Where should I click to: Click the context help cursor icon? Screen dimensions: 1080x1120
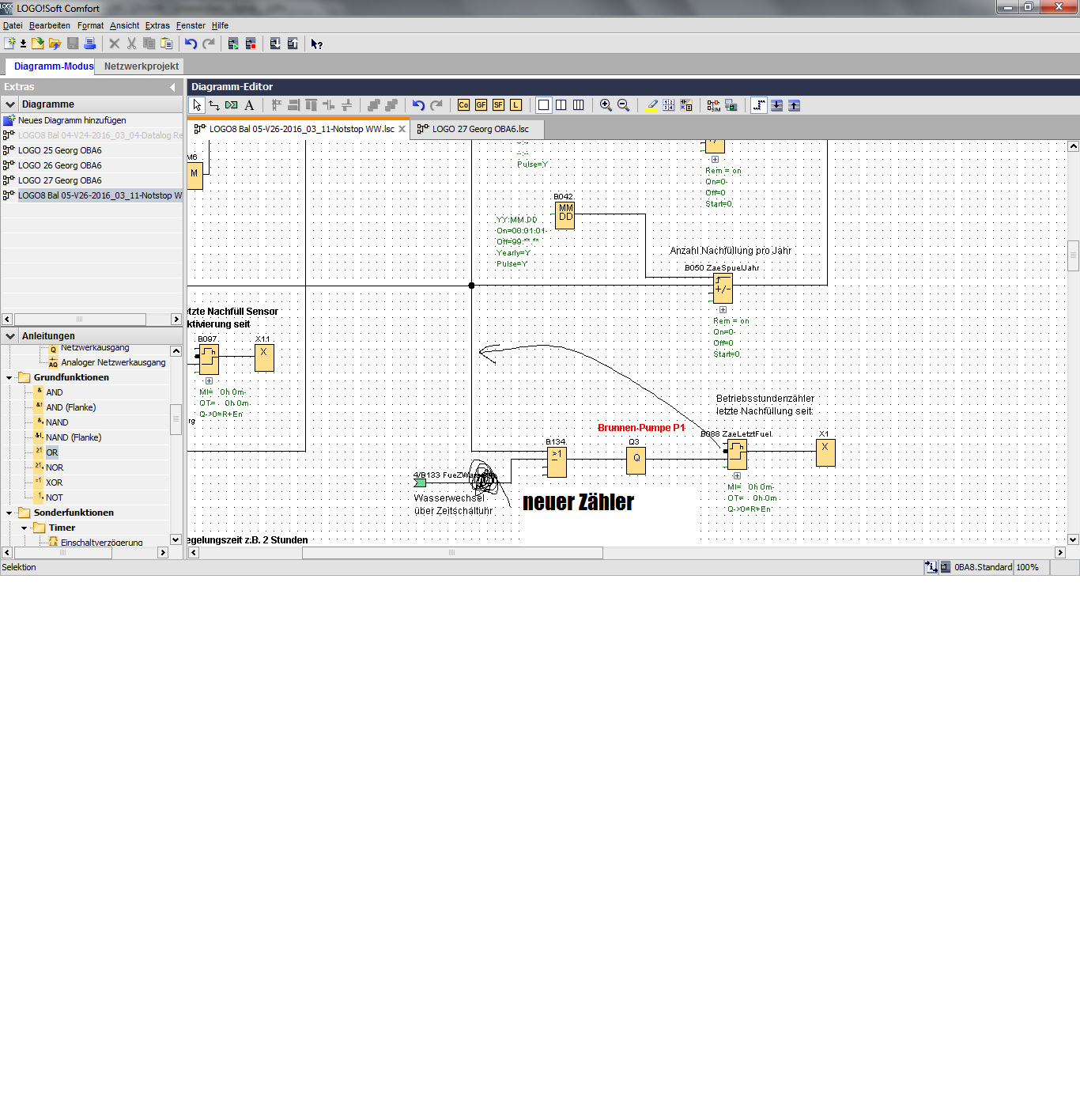coord(316,44)
